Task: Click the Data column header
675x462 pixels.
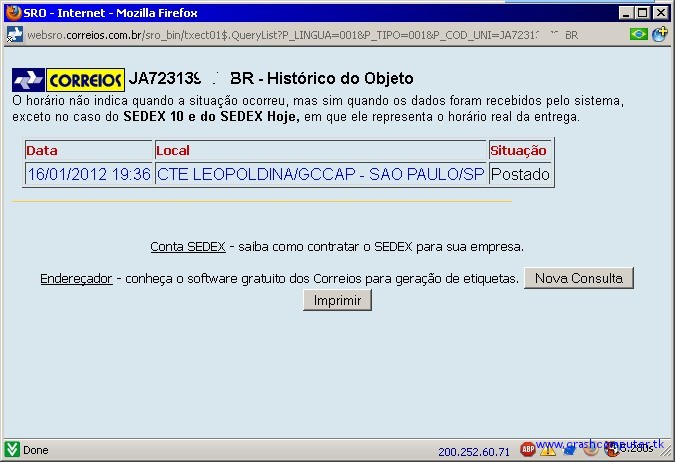Action: 89,151
